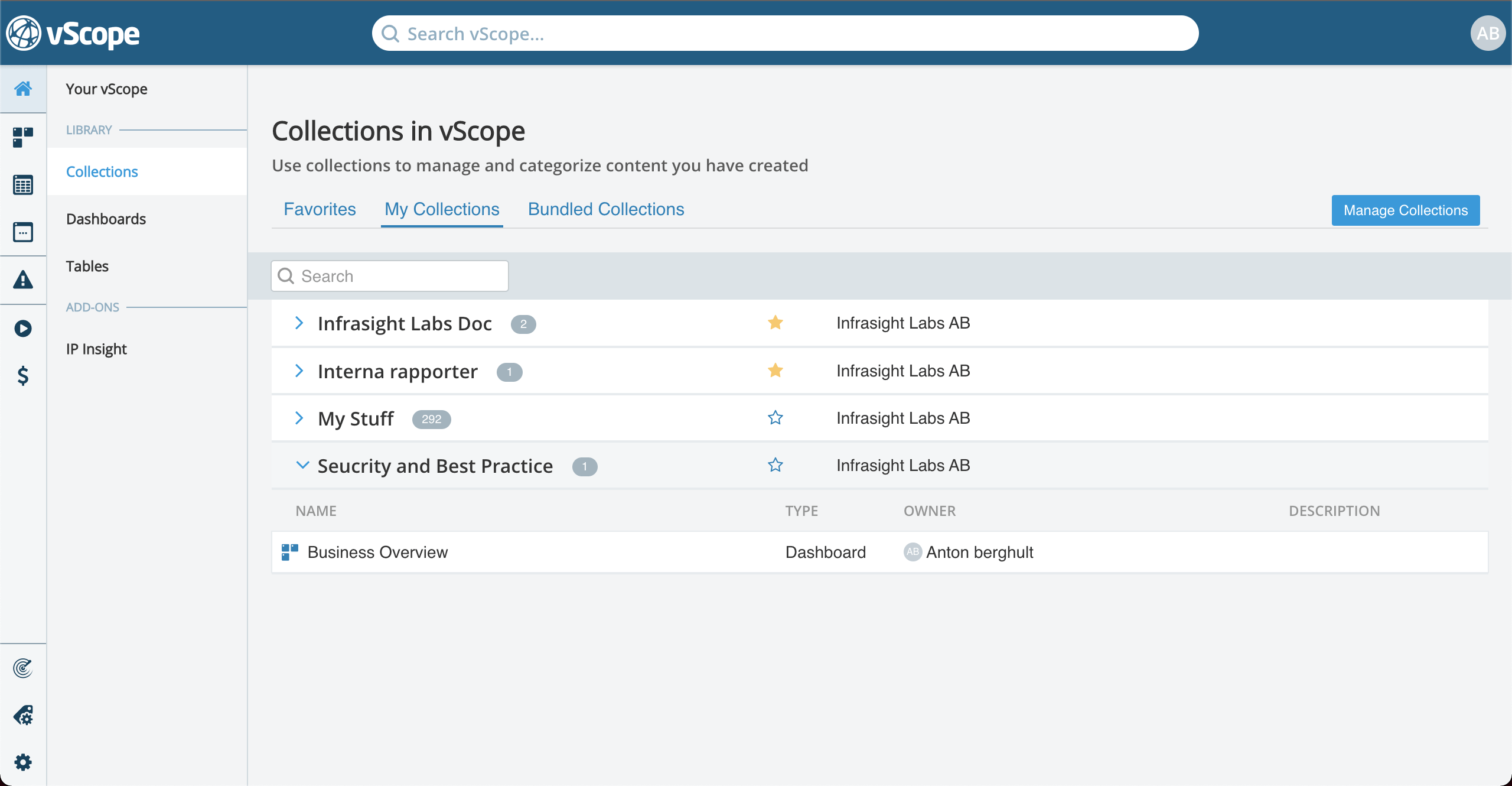Click the Dashboard type cell
Image resolution: width=1512 pixels, height=786 pixels.
826,552
